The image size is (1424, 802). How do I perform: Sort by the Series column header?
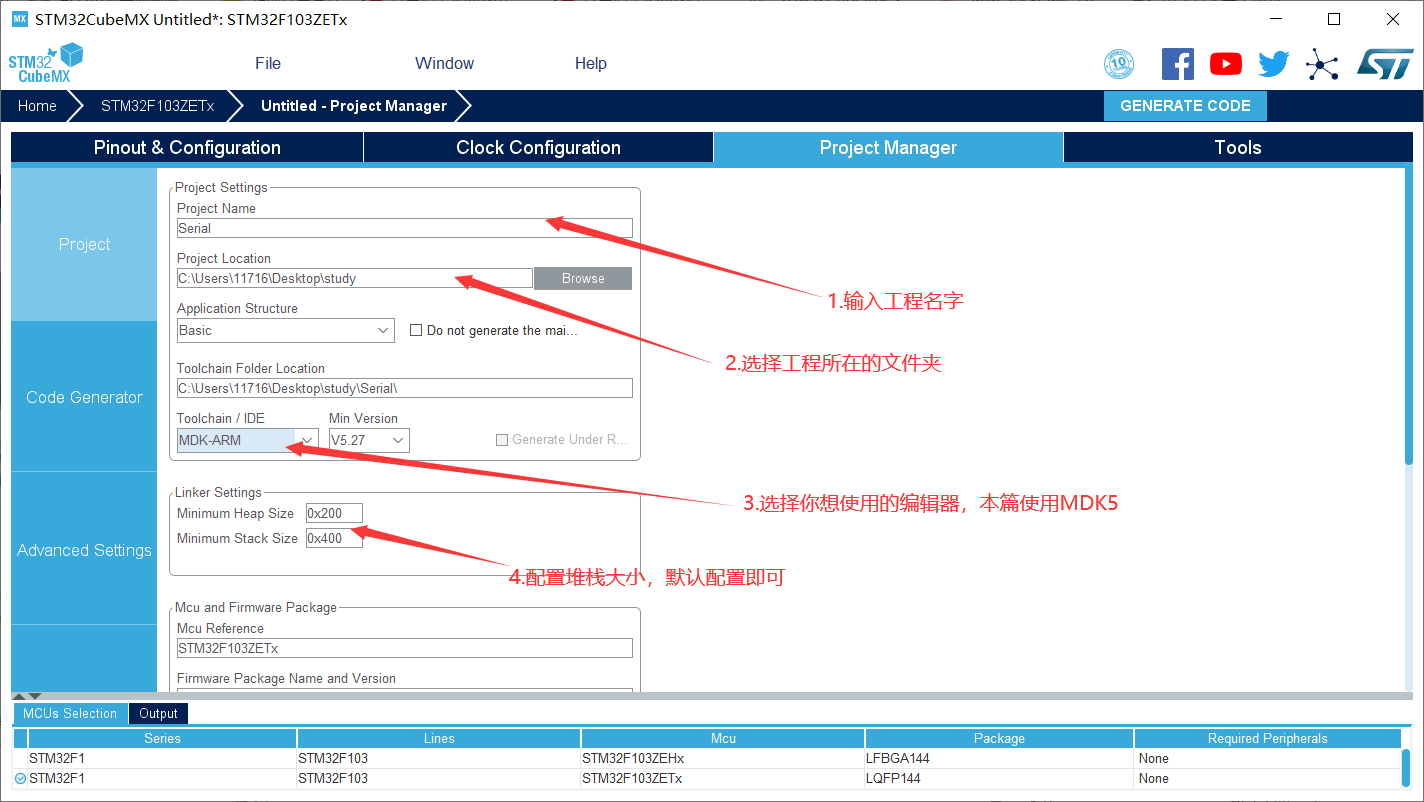162,738
